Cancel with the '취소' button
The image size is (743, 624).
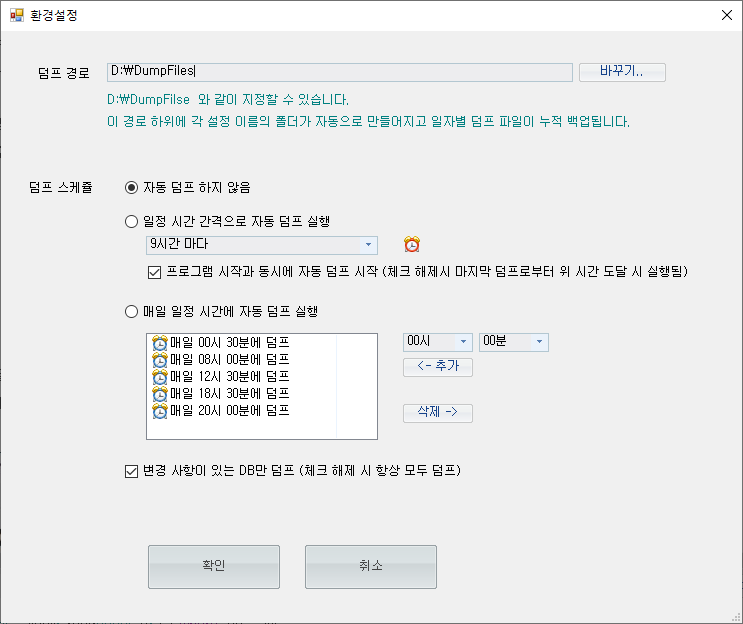(x=371, y=567)
